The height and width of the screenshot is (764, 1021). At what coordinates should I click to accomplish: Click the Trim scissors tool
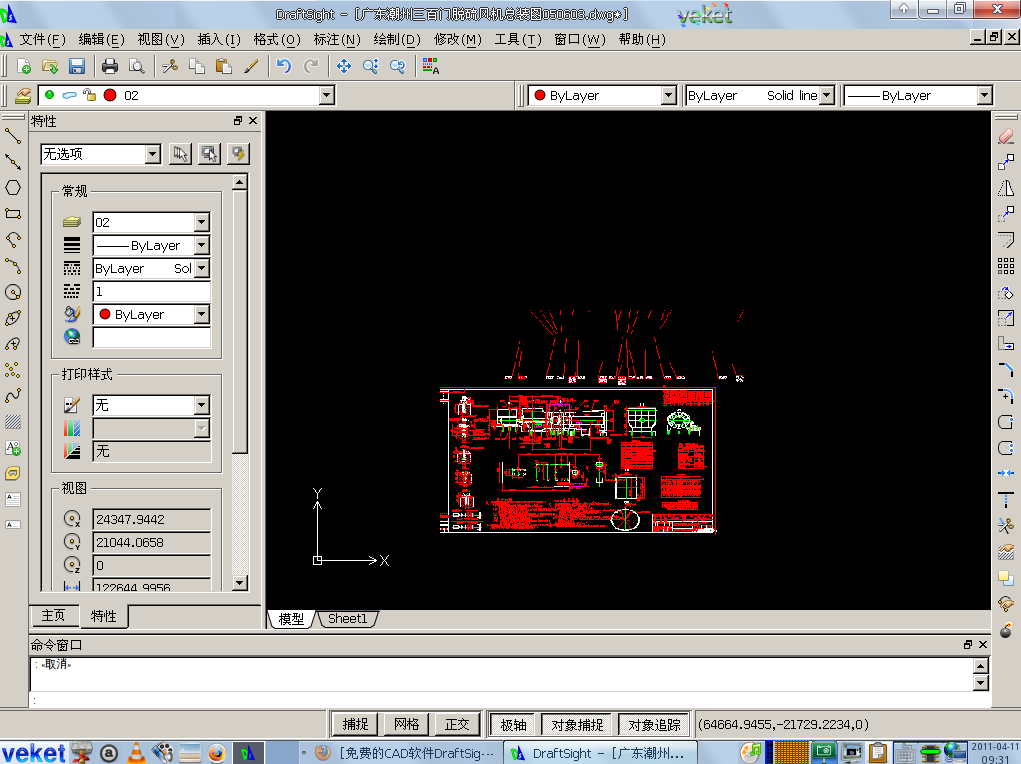(x=1006, y=525)
